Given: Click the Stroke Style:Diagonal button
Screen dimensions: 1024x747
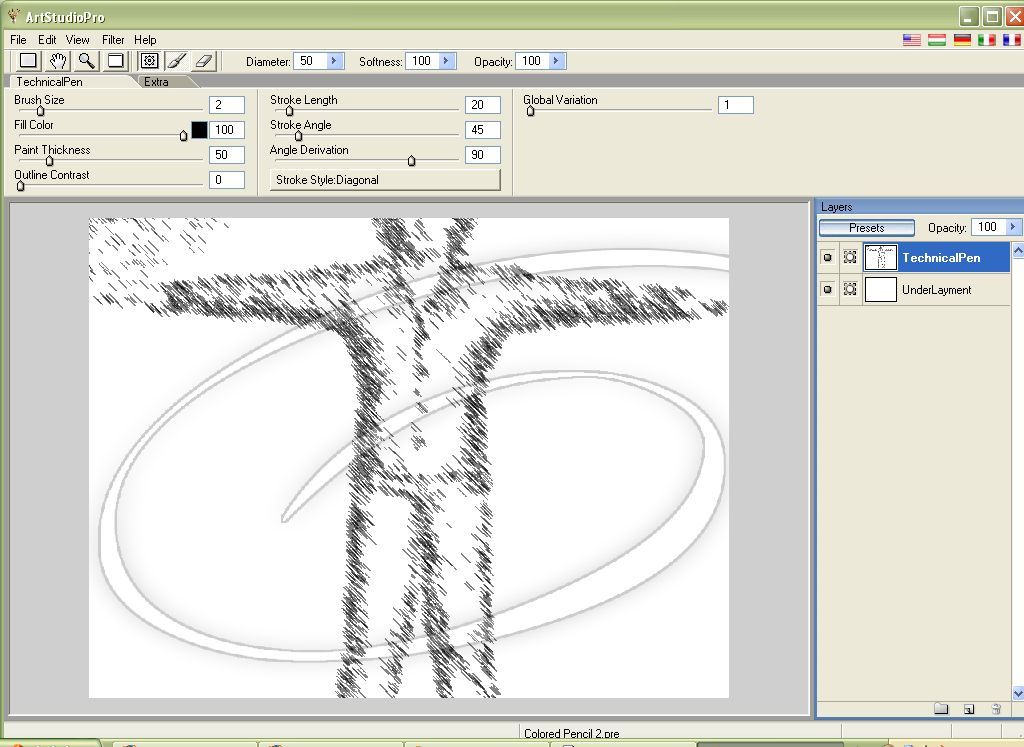Looking at the screenshot, I should 385,180.
